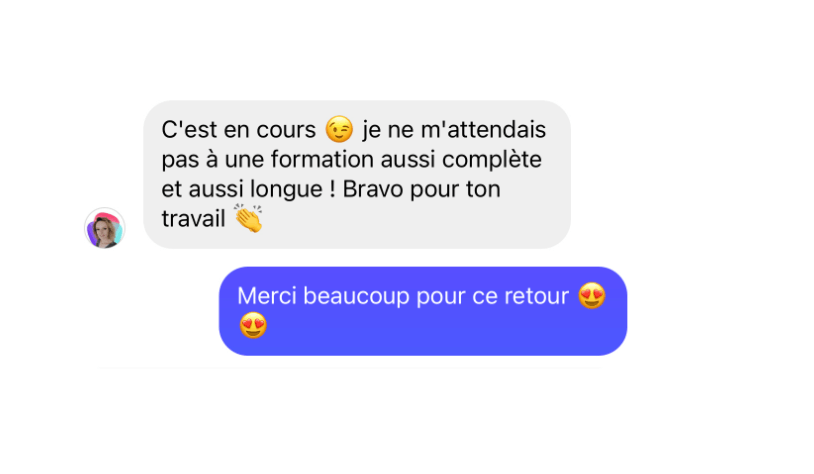This screenshot has width=814, height=474.
Task: Click the clapping hands emoji
Action: point(249,218)
